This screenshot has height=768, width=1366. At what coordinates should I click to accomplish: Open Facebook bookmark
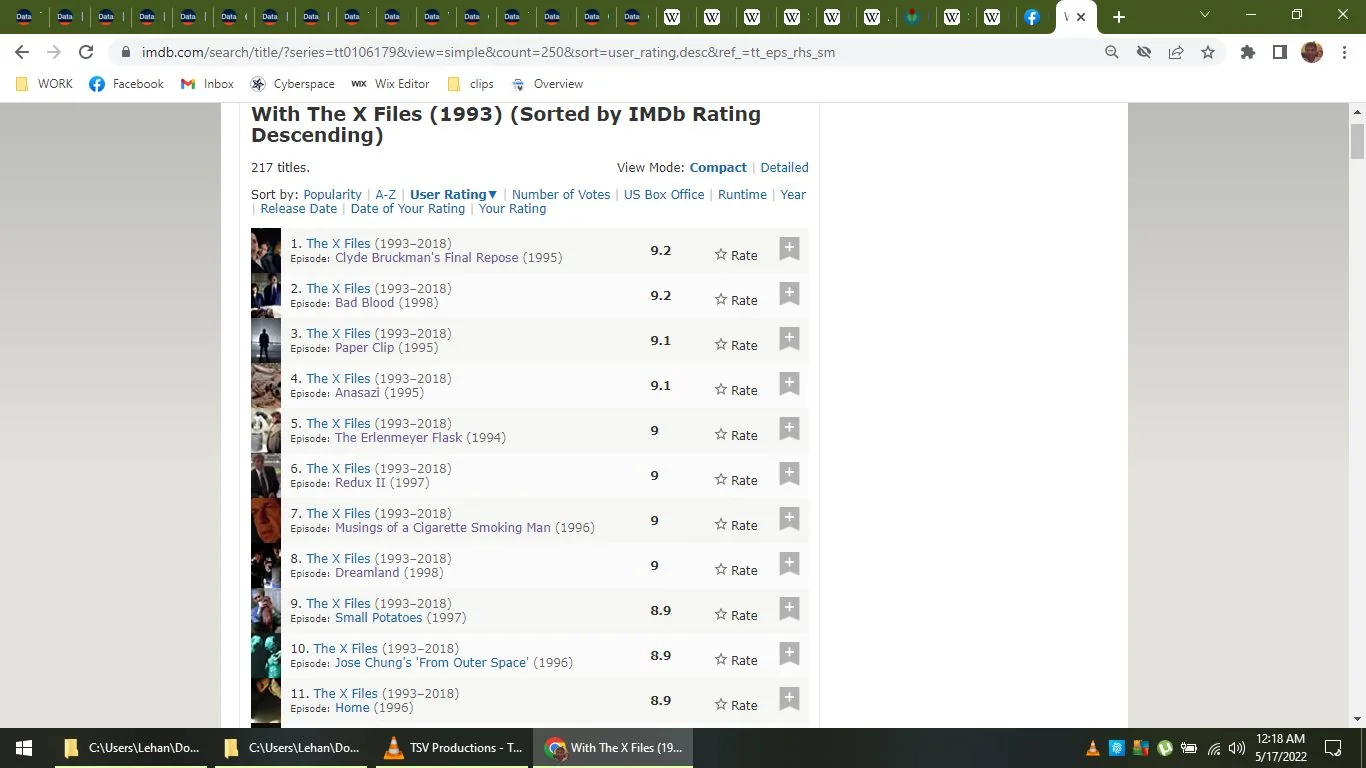pyautogui.click(x=126, y=84)
